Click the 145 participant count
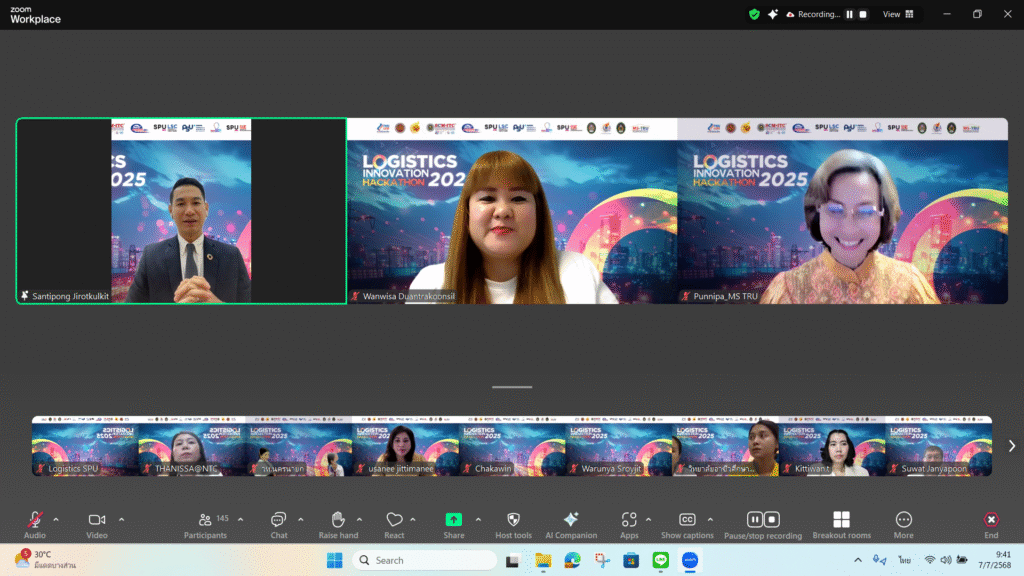The image size is (1024, 576). (x=223, y=519)
